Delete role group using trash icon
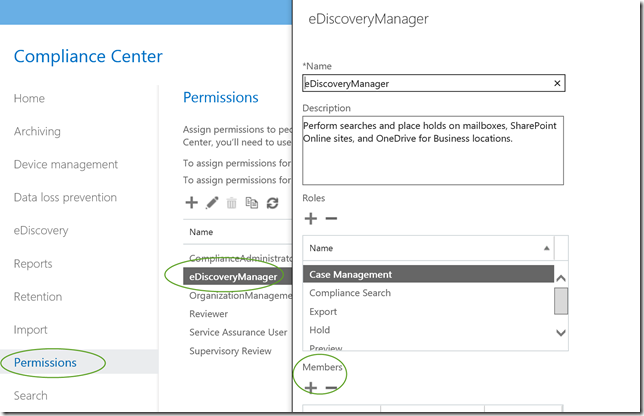The height and width of the screenshot is (416, 644). [232, 203]
